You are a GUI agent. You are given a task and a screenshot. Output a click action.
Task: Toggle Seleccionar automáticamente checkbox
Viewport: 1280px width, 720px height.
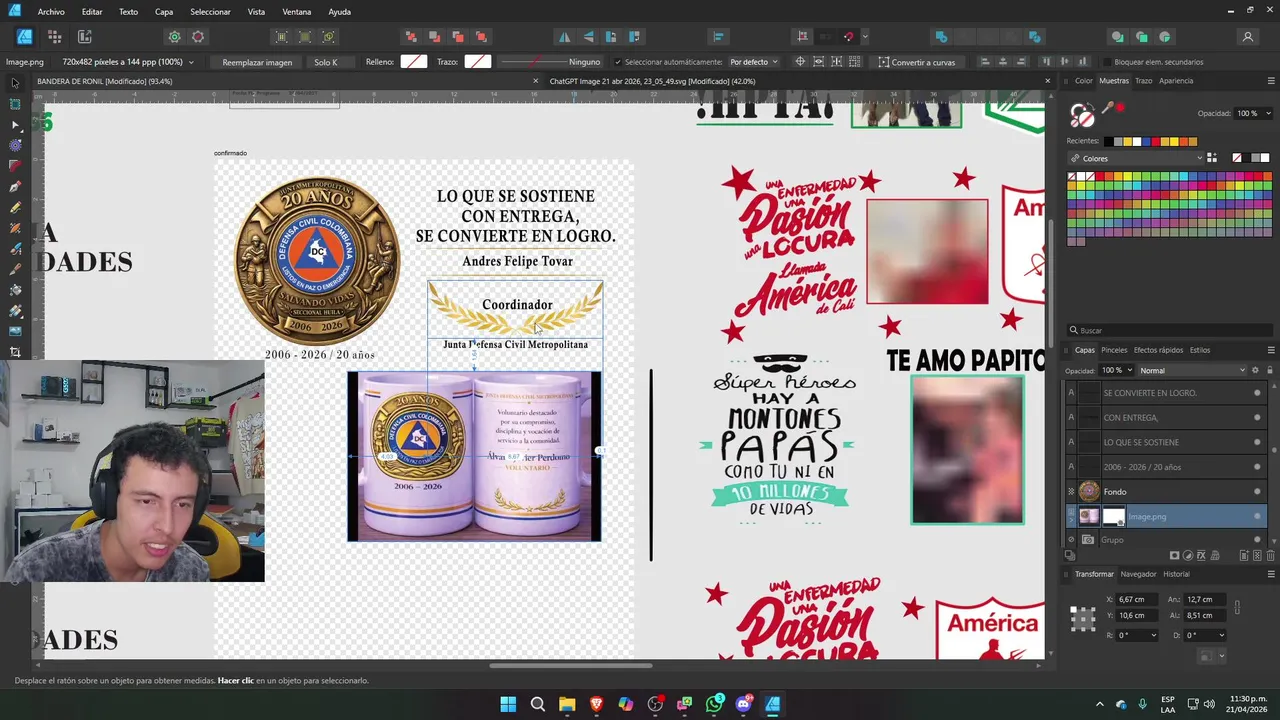pos(617,62)
